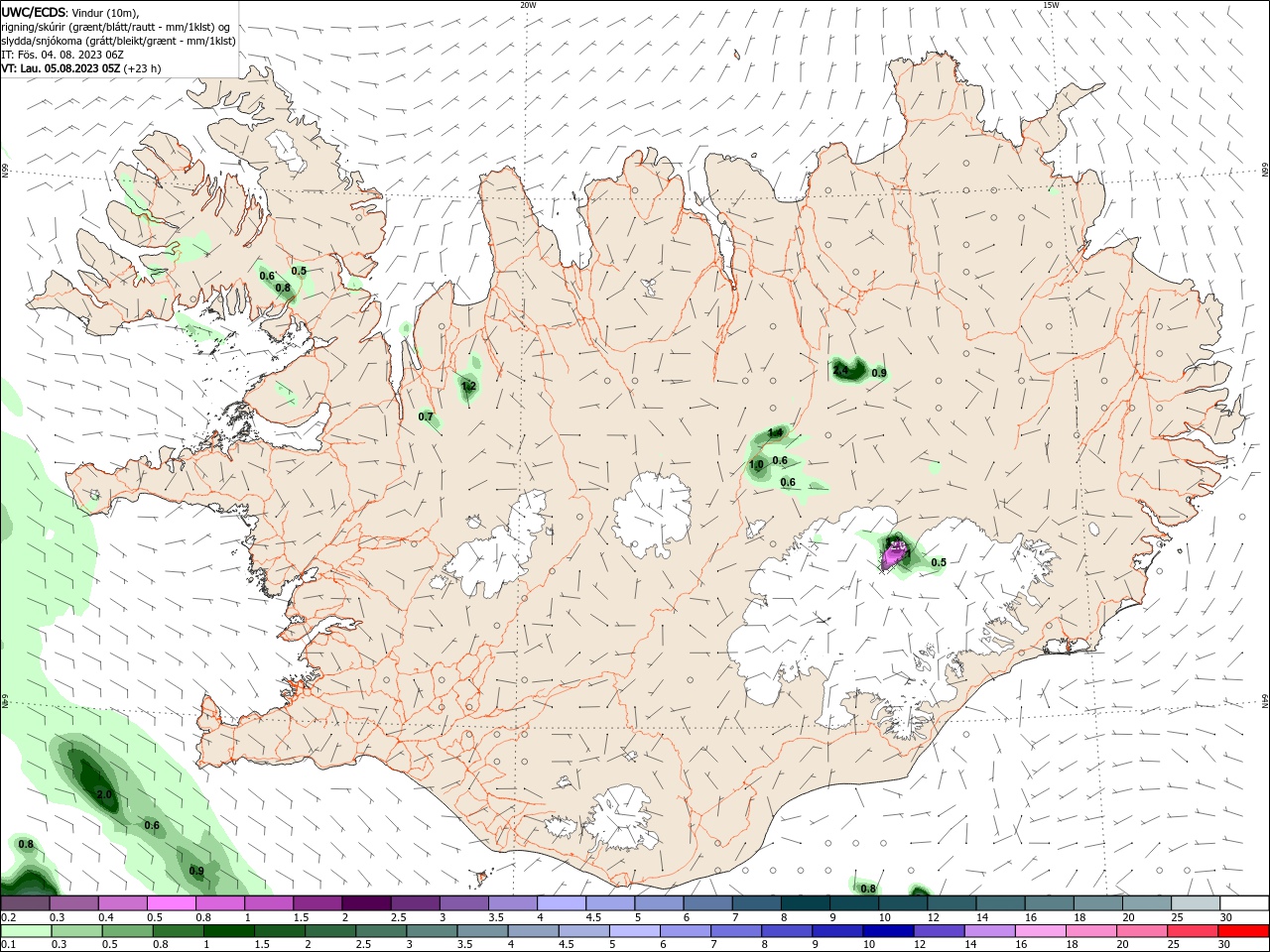Click the 'IT: Fös. 04. 08. 2023 06Z' line

click(x=63, y=55)
